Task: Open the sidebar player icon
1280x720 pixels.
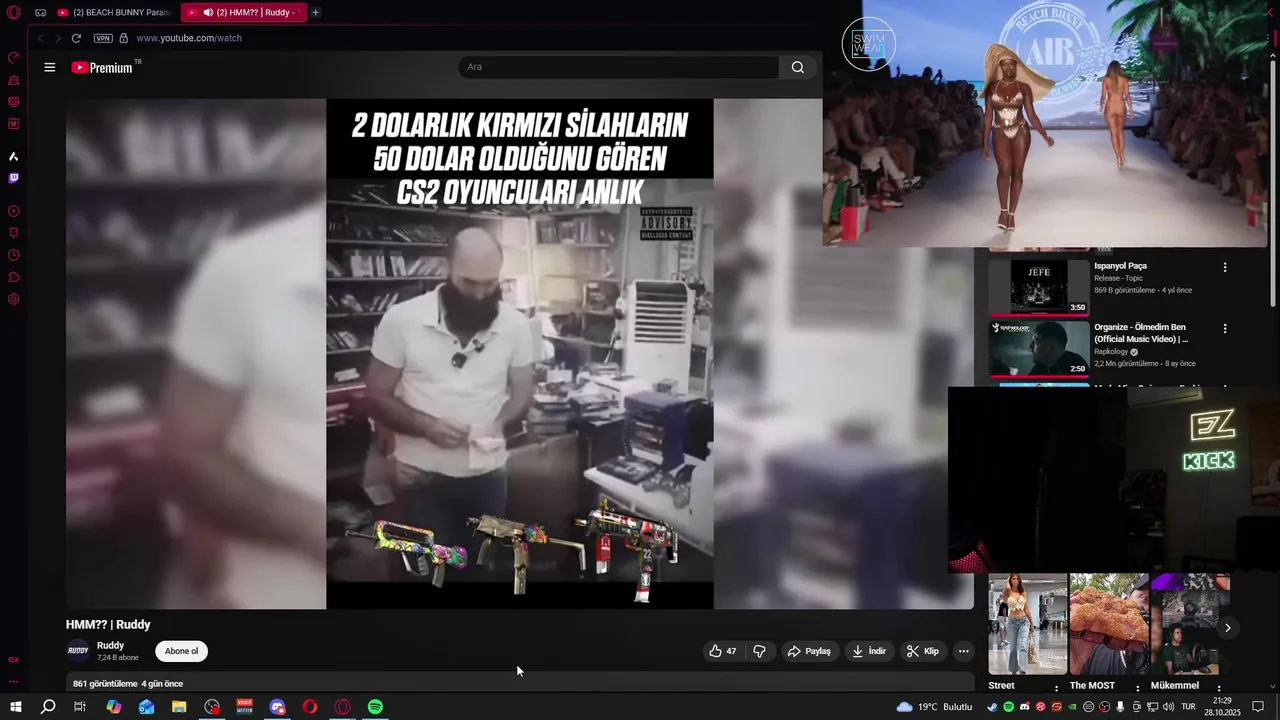Action: click(14, 211)
